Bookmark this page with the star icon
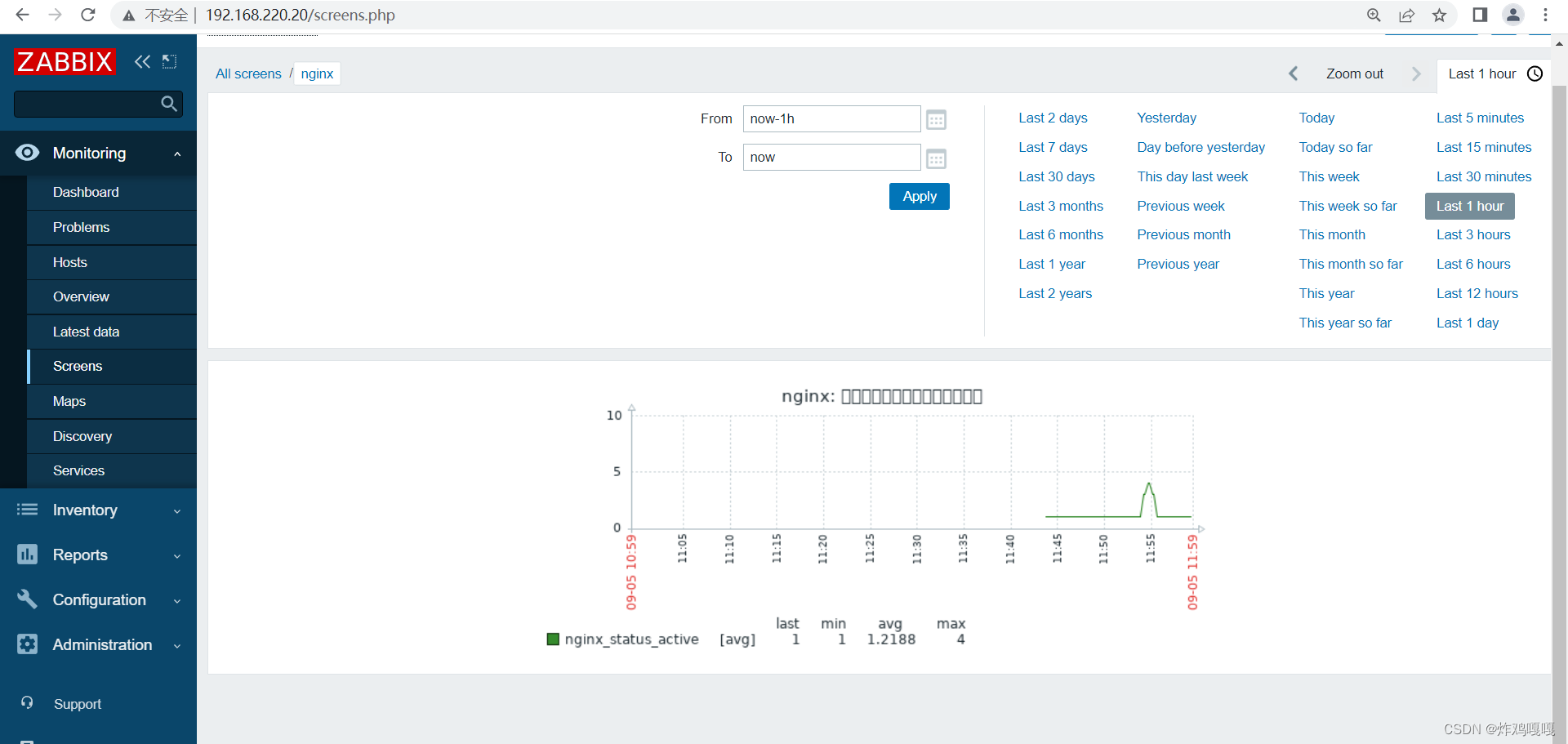This screenshot has height=744, width=1568. [x=1439, y=15]
